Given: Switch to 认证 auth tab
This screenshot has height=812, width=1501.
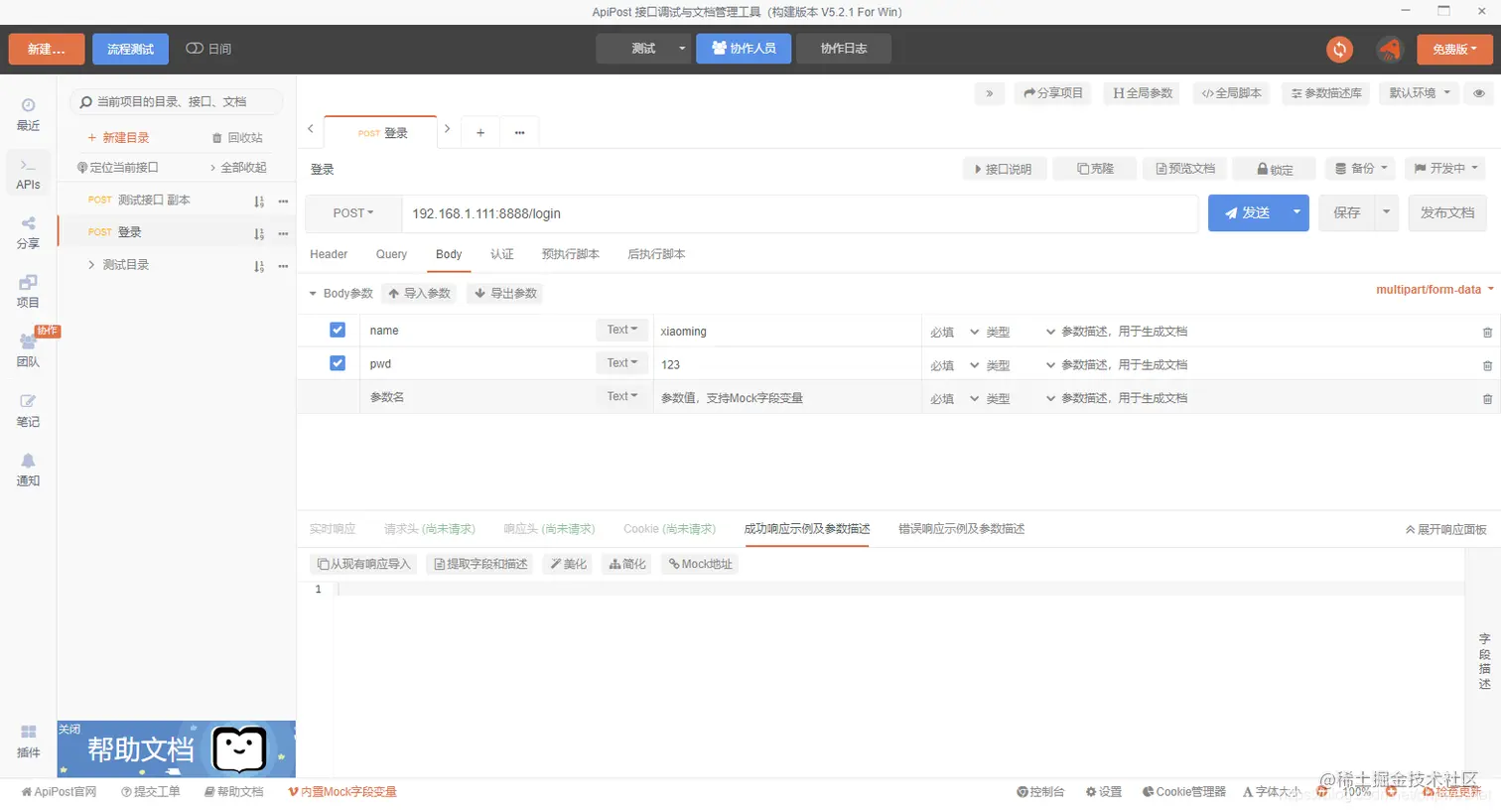Looking at the screenshot, I should 502,255.
